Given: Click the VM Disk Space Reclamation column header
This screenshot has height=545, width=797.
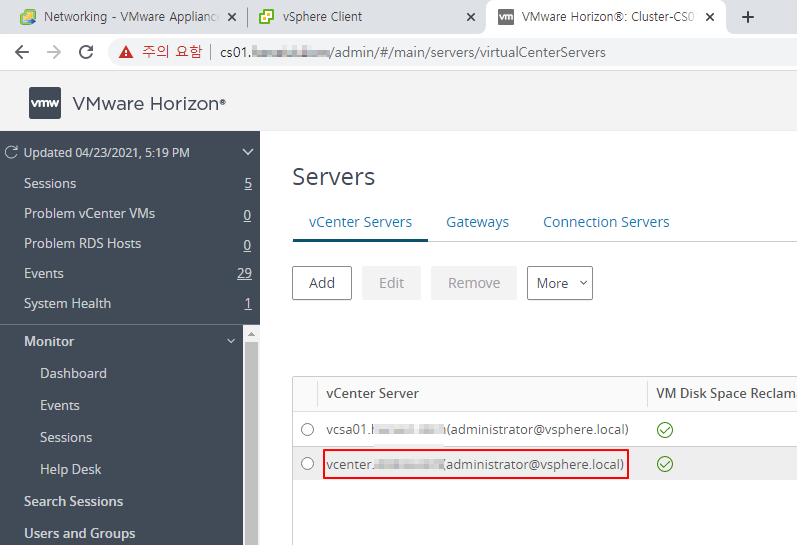Looking at the screenshot, I should (x=726, y=393).
